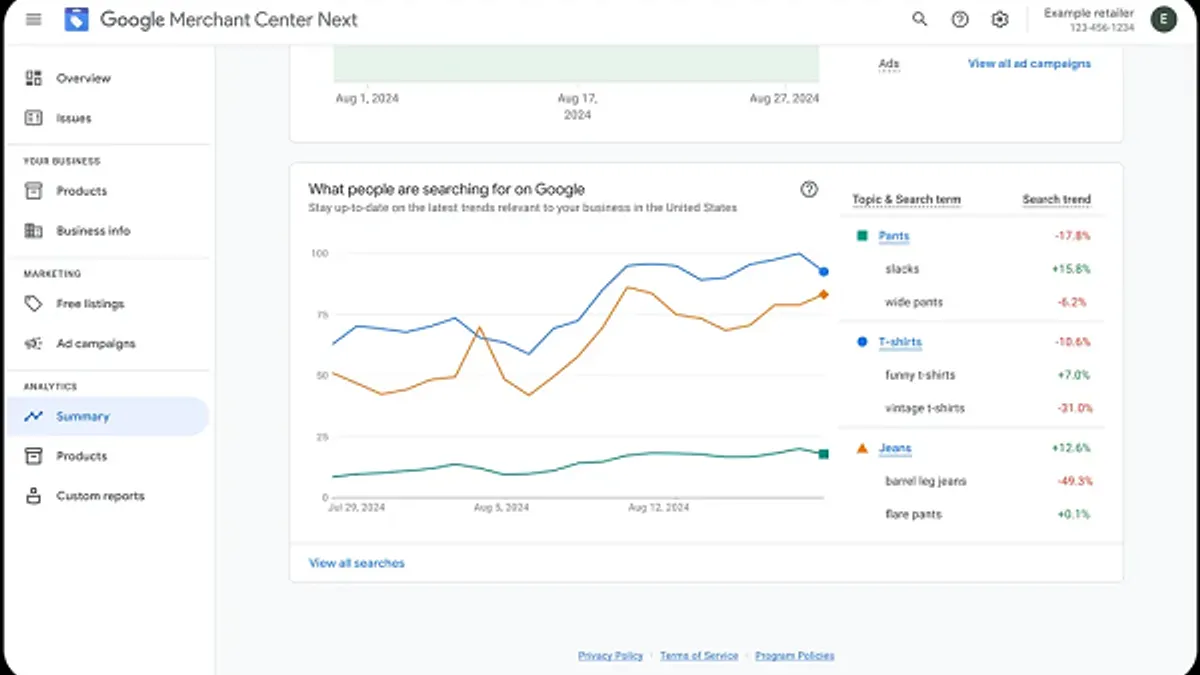Open the account avatar labeled E
Viewport: 1200px width, 675px height.
[1163, 19]
